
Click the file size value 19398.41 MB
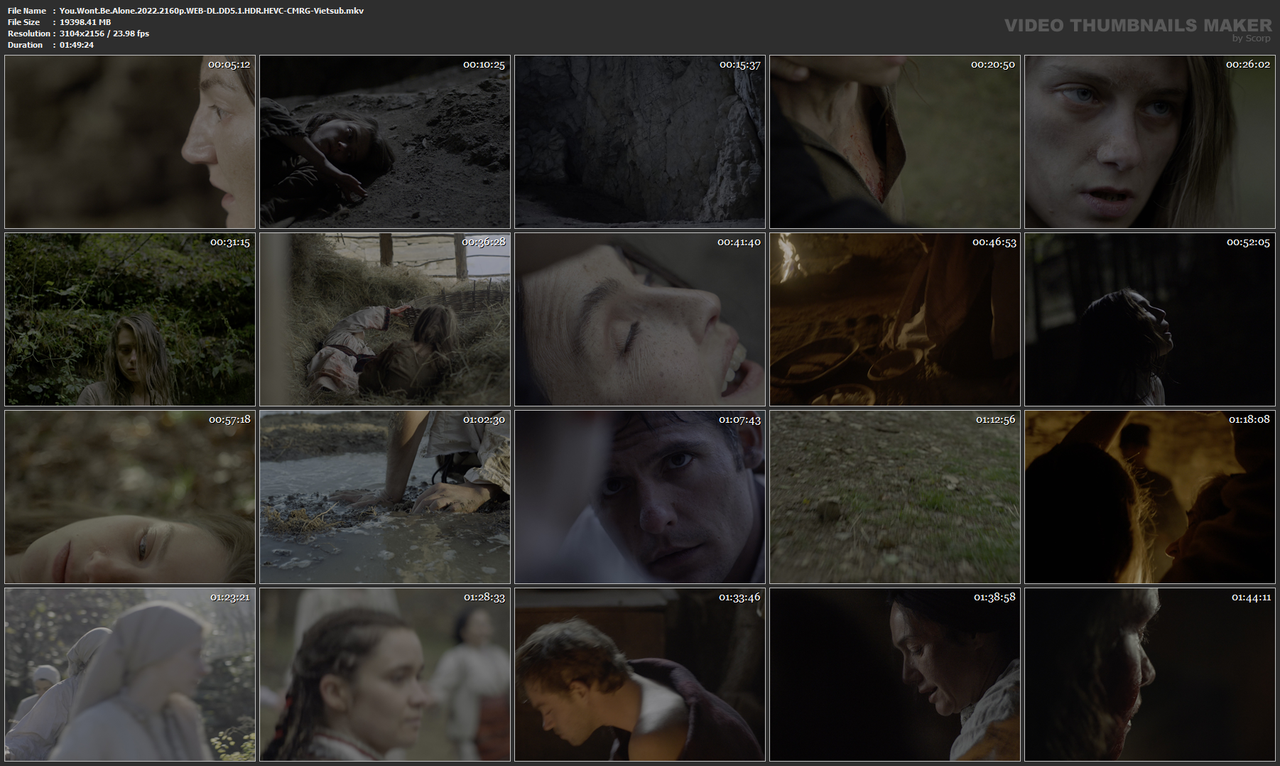[85, 22]
